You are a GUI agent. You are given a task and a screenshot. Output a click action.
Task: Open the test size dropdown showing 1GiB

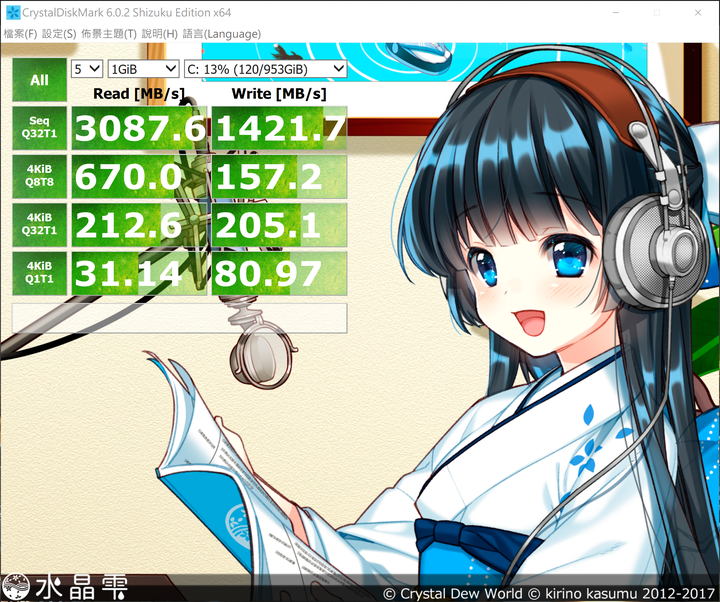[x=144, y=69]
